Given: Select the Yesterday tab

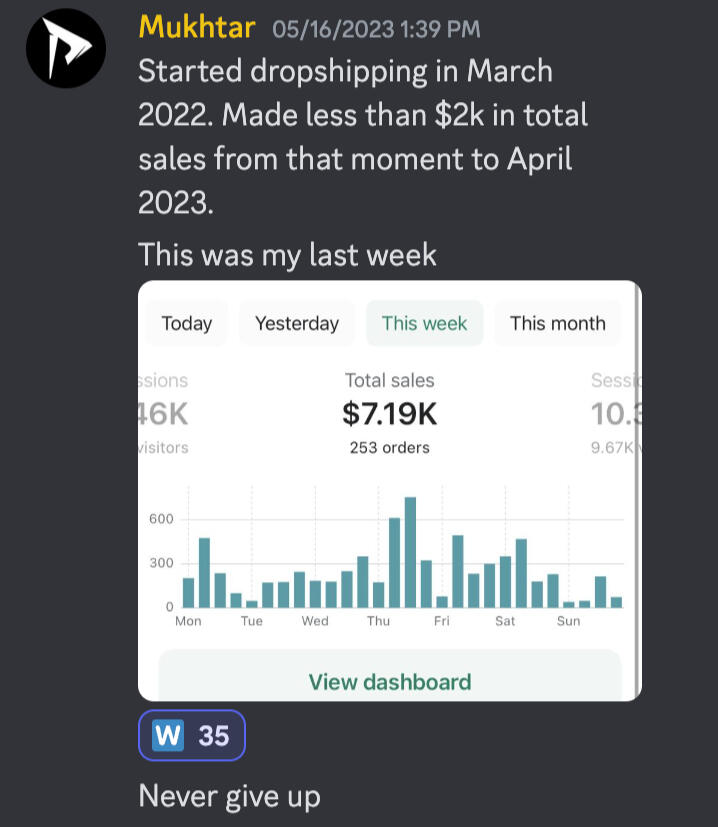Looking at the screenshot, I should [x=297, y=323].
